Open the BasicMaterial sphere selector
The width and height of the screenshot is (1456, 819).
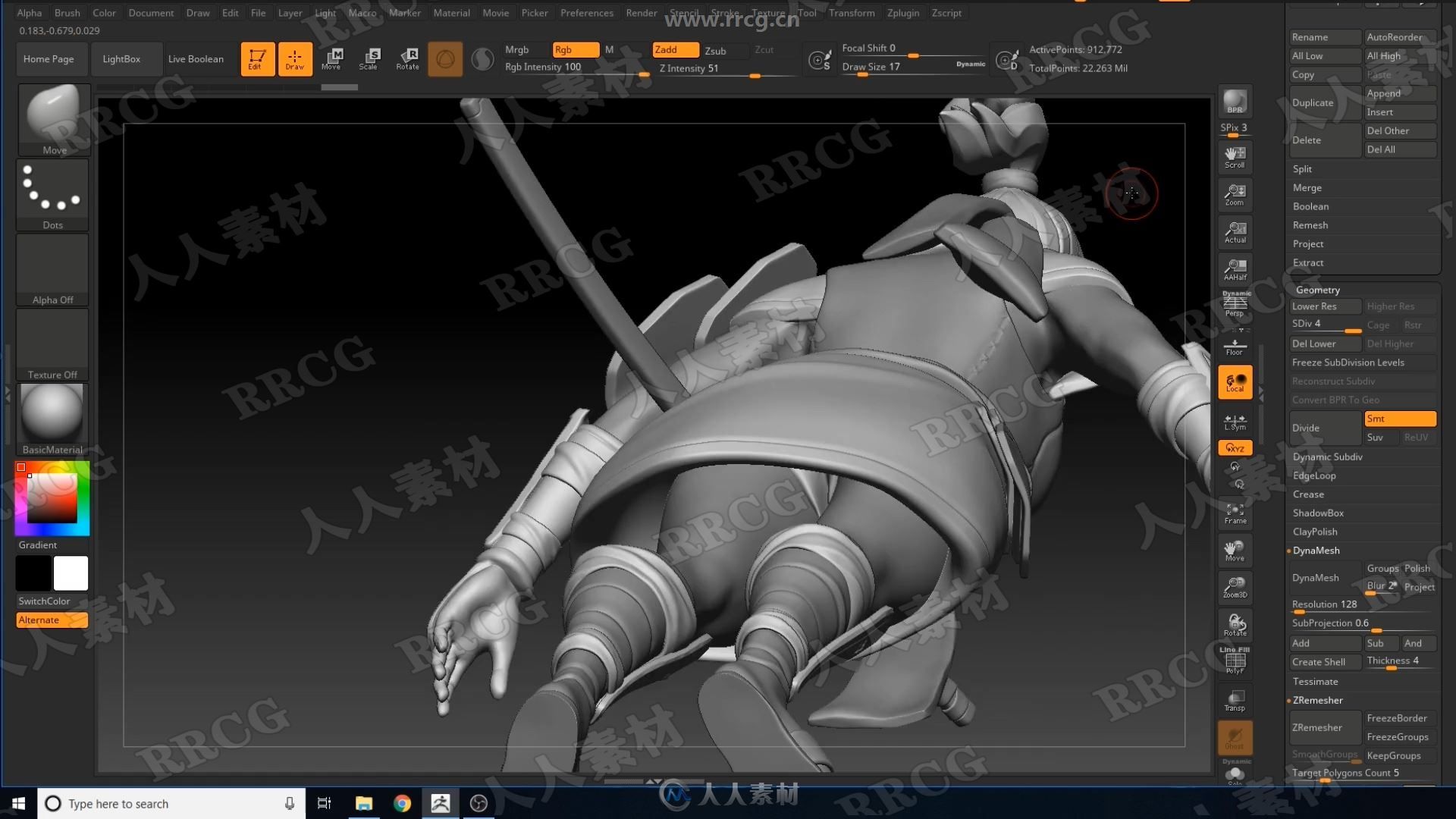(53, 419)
